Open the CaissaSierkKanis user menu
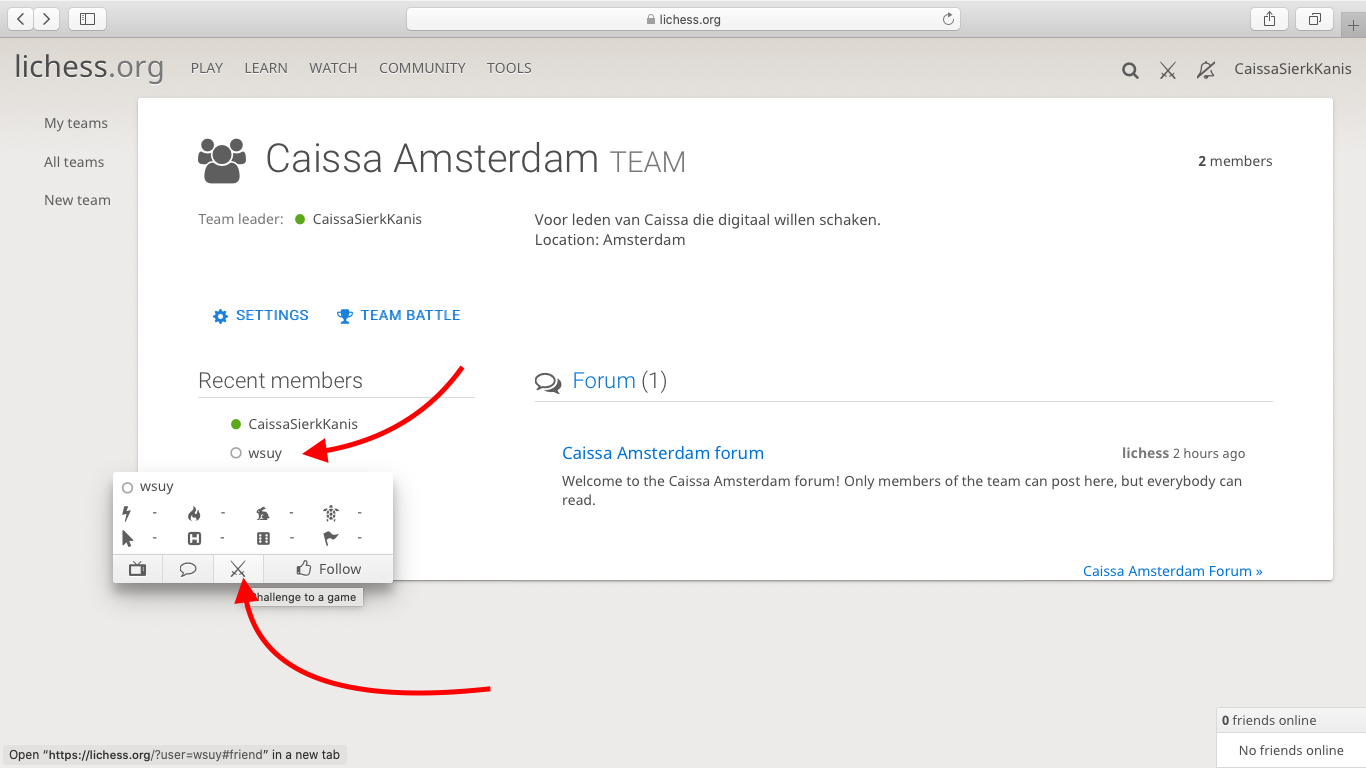This screenshot has width=1366, height=768. click(x=1293, y=69)
